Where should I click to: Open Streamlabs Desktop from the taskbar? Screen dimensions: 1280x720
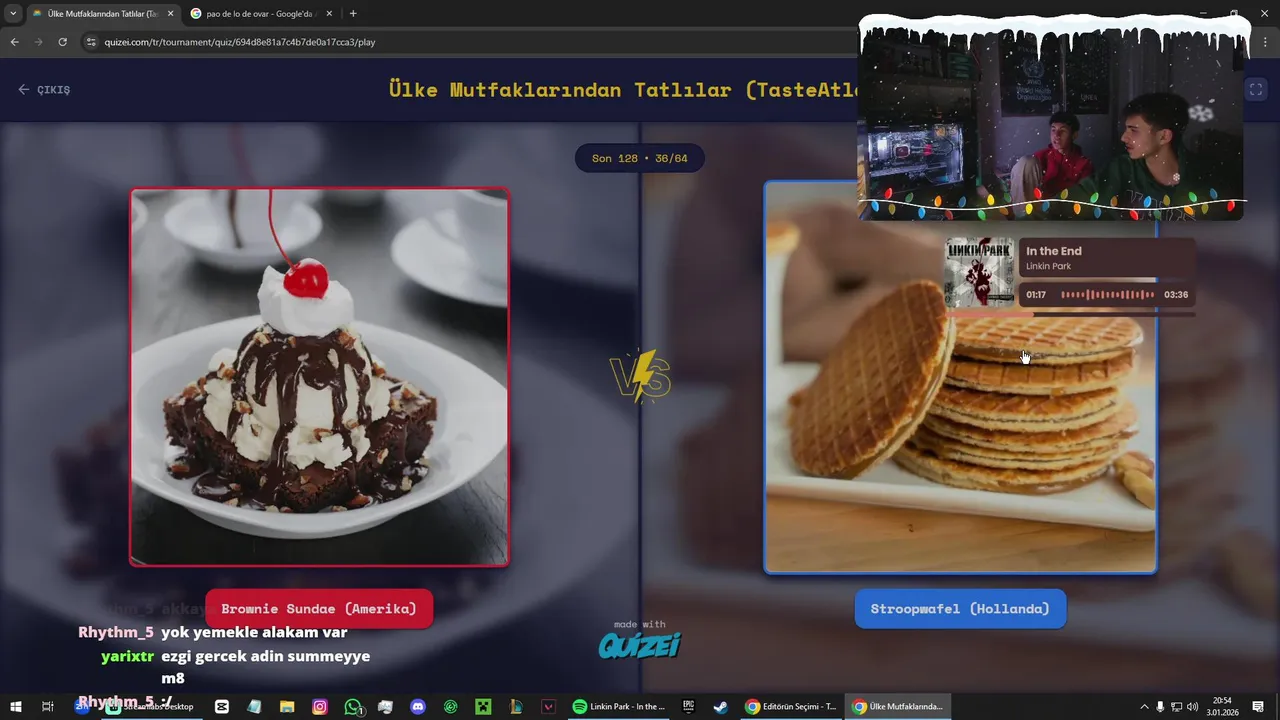(150, 706)
